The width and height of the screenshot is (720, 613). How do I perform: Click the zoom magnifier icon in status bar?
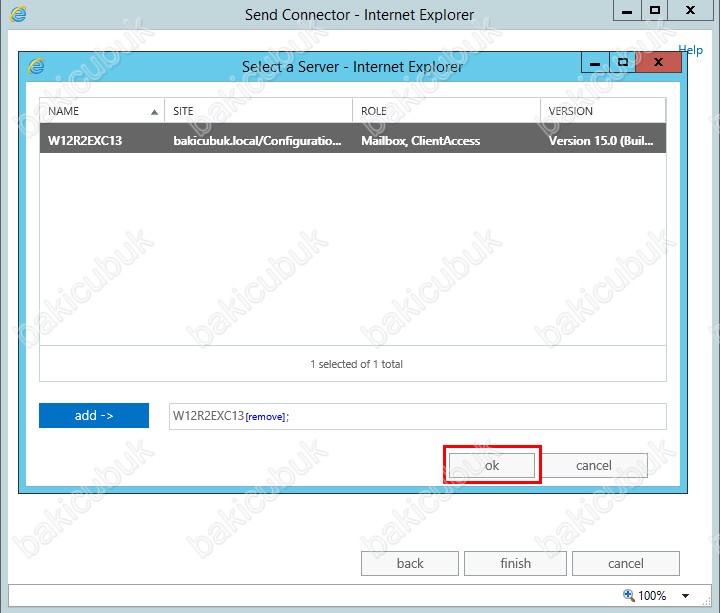[x=628, y=595]
